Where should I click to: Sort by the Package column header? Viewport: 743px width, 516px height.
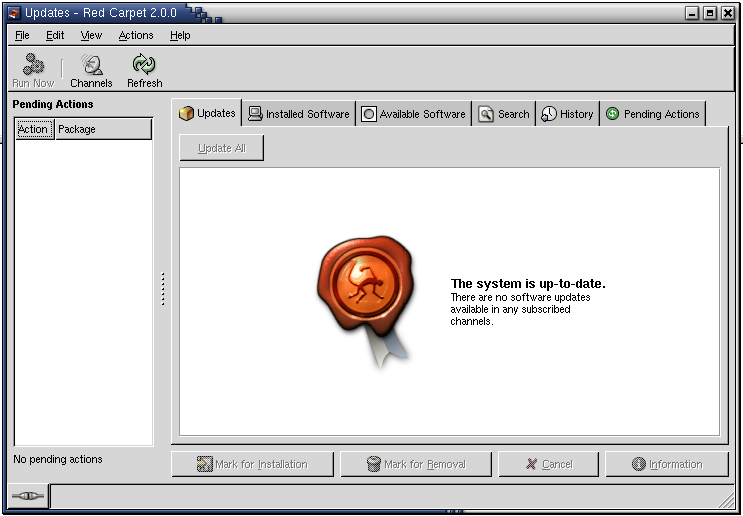pos(104,129)
